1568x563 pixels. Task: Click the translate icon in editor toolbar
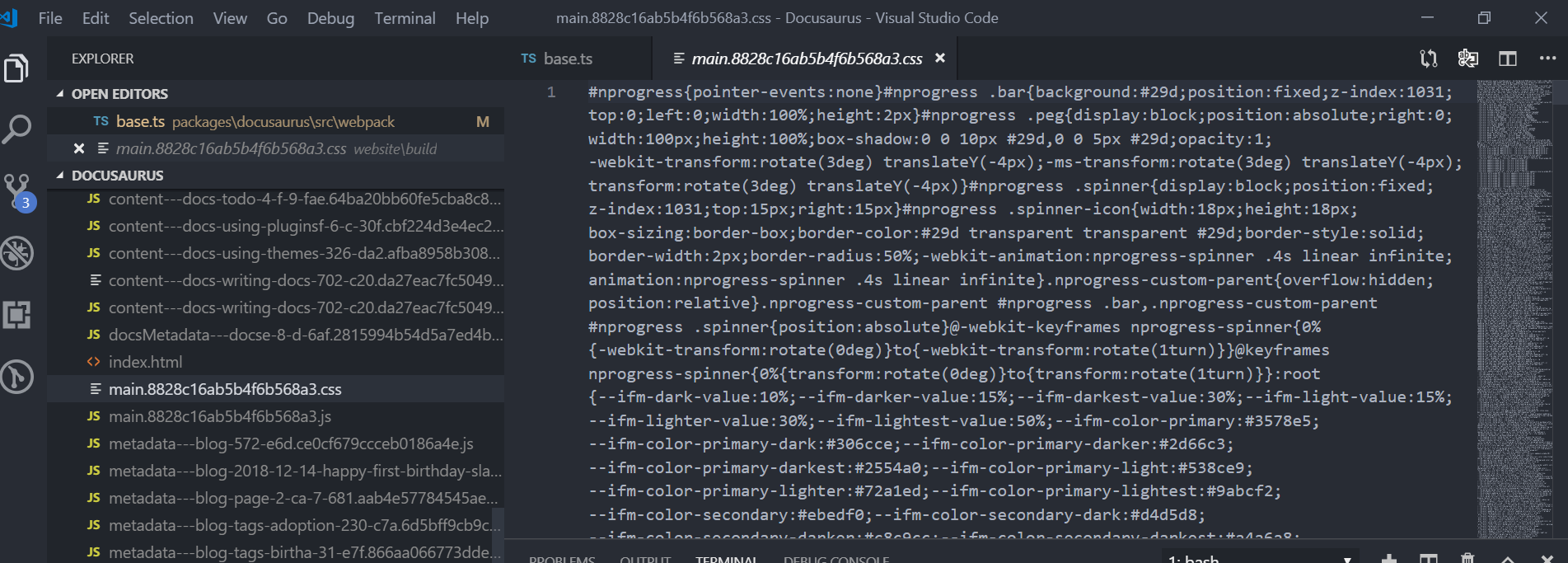click(1467, 59)
